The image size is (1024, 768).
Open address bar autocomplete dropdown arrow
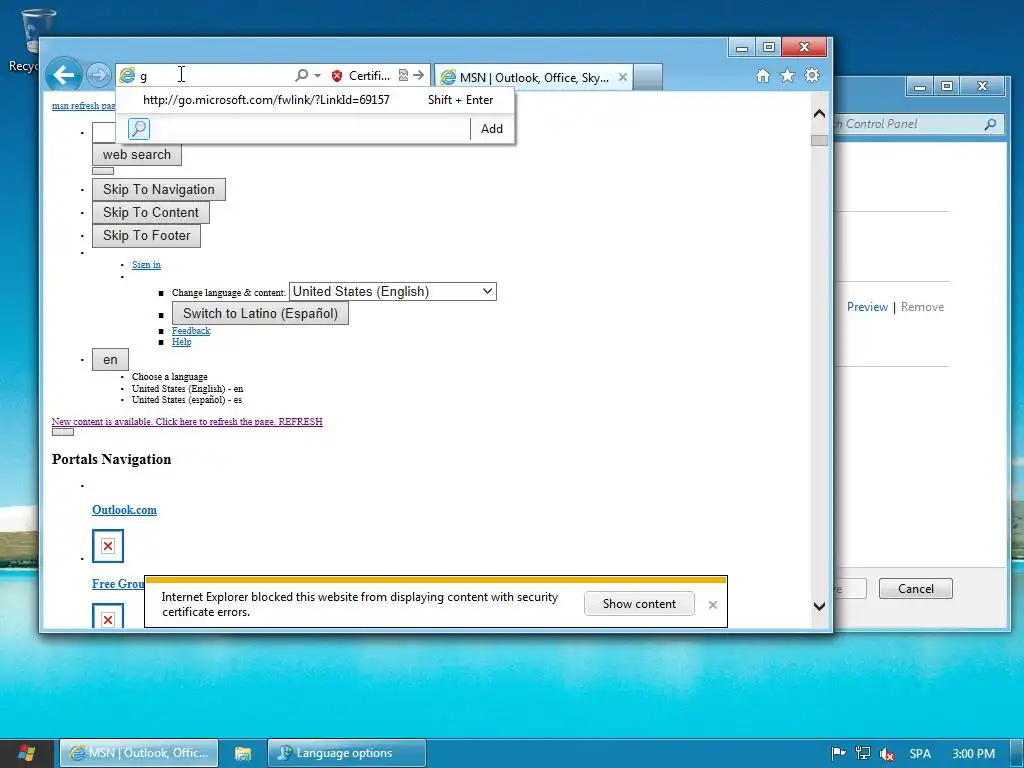(x=317, y=76)
